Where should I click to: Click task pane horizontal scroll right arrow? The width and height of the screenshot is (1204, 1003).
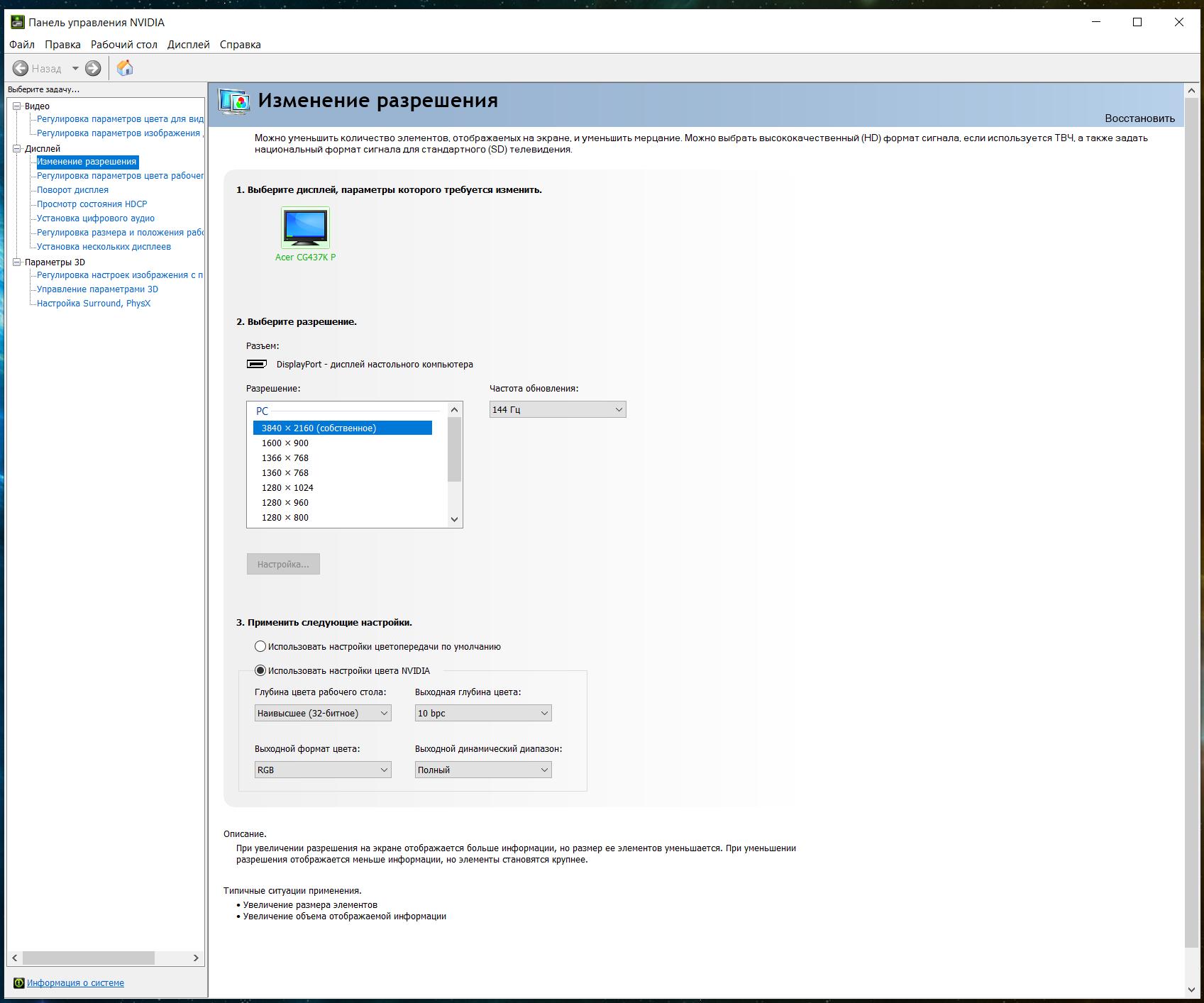(197, 958)
